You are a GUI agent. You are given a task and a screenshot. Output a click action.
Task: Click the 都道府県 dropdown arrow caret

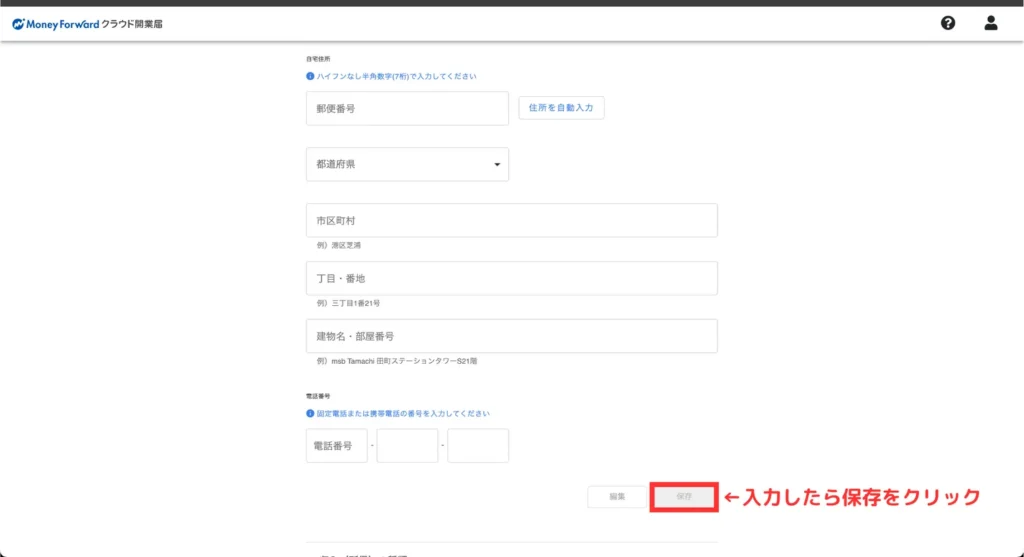click(x=497, y=165)
